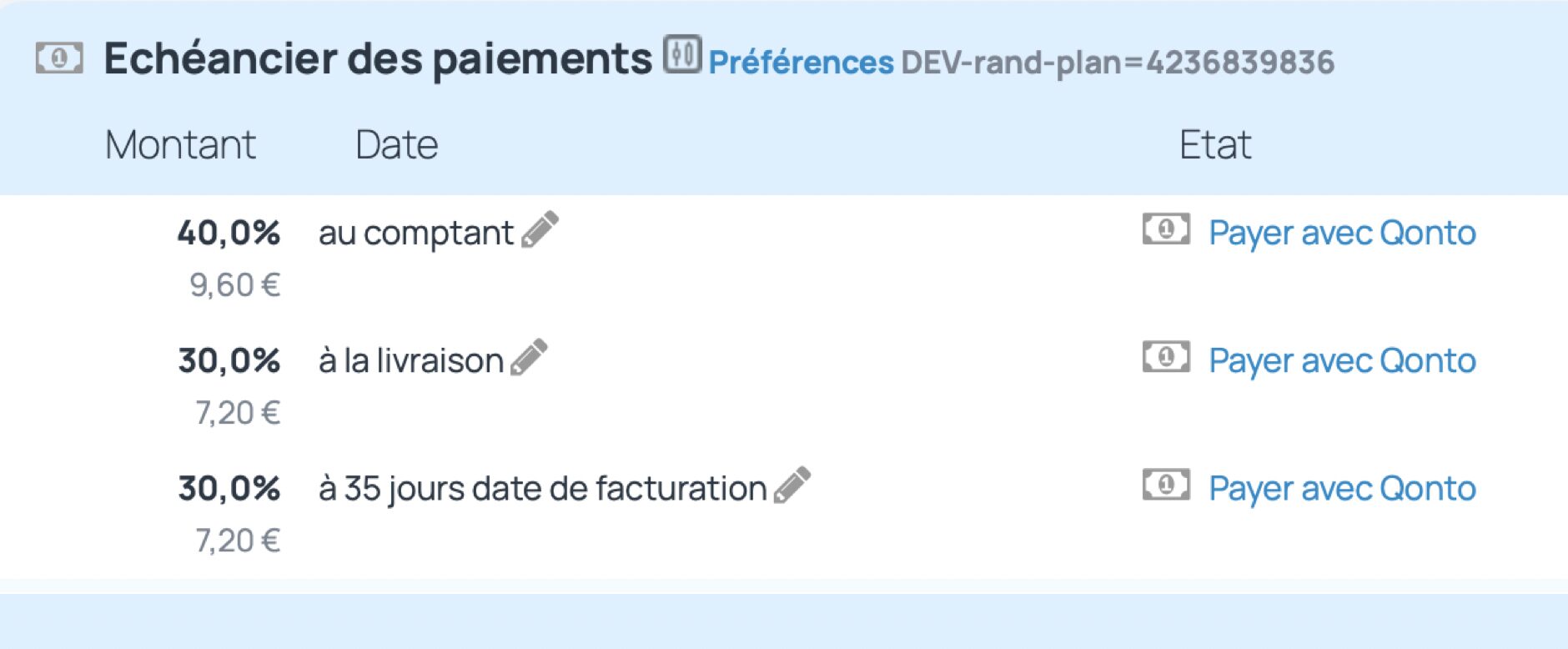
Task: Click the Montant column header
Action: 180,145
